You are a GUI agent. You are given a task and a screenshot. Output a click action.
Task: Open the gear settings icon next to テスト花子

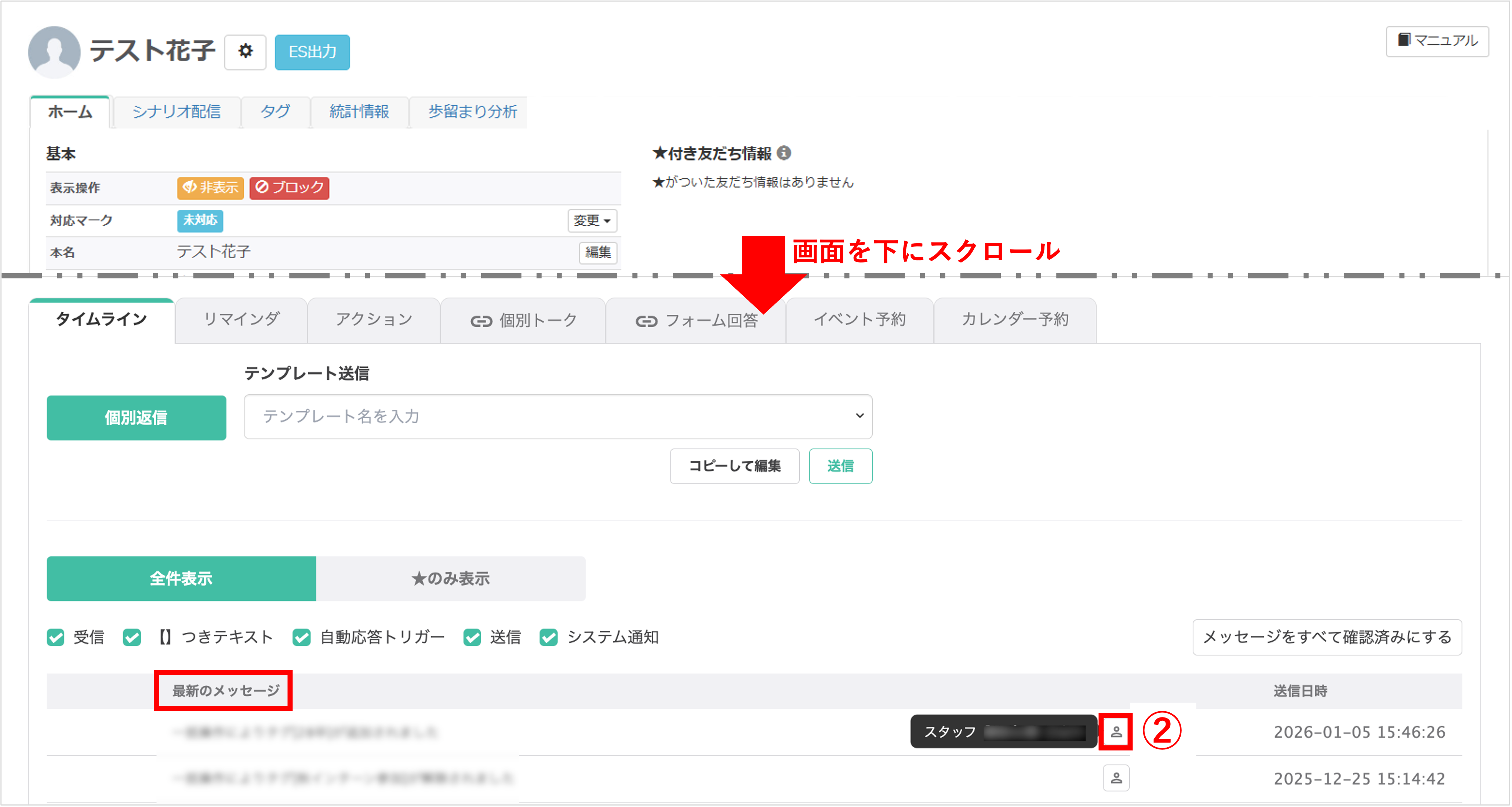click(x=246, y=52)
